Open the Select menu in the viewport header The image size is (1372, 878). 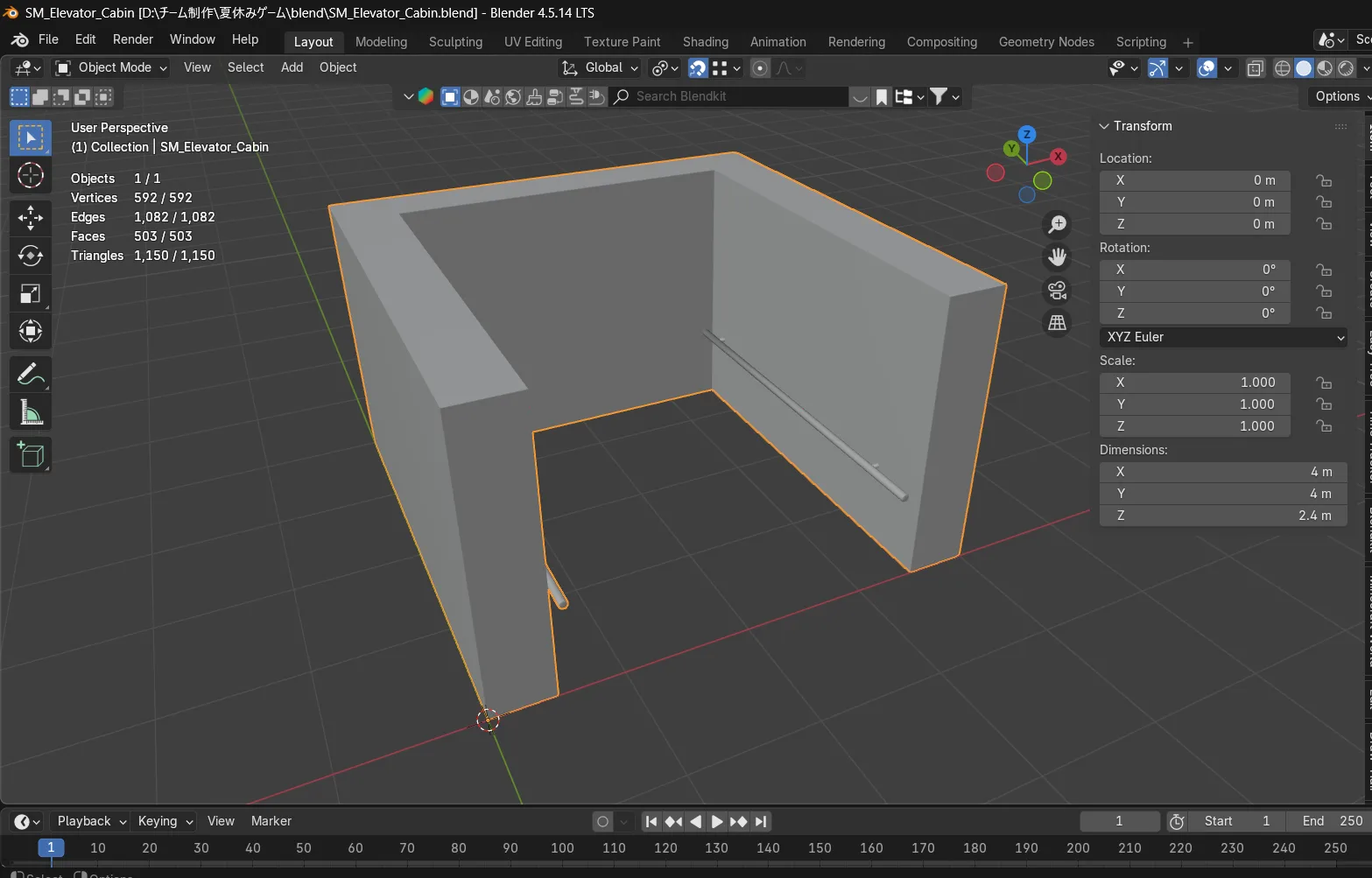(x=245, y=67)
